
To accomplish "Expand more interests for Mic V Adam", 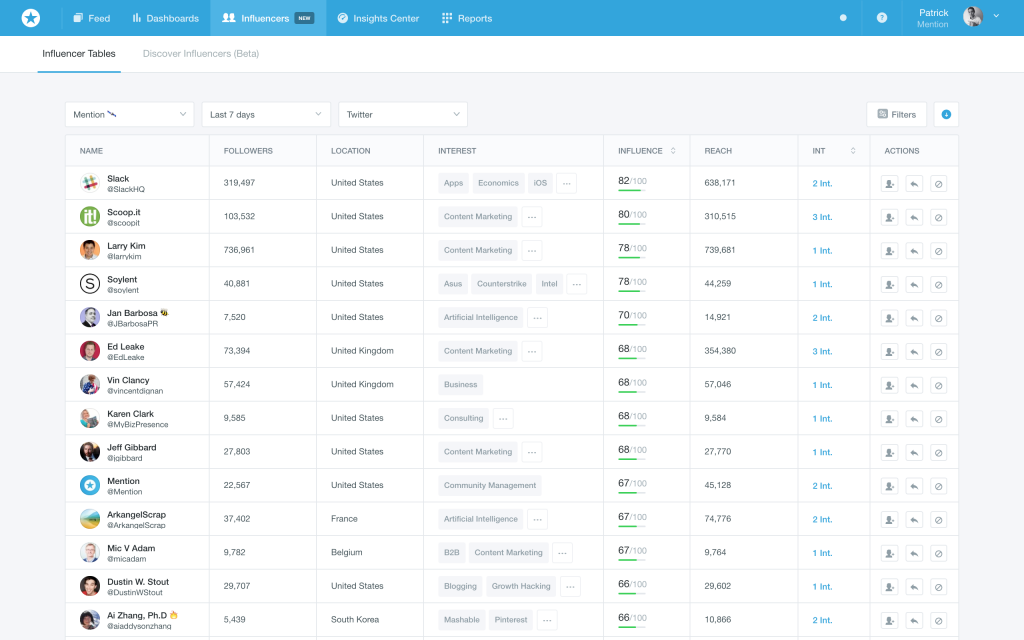I will (x=562, y=553).
